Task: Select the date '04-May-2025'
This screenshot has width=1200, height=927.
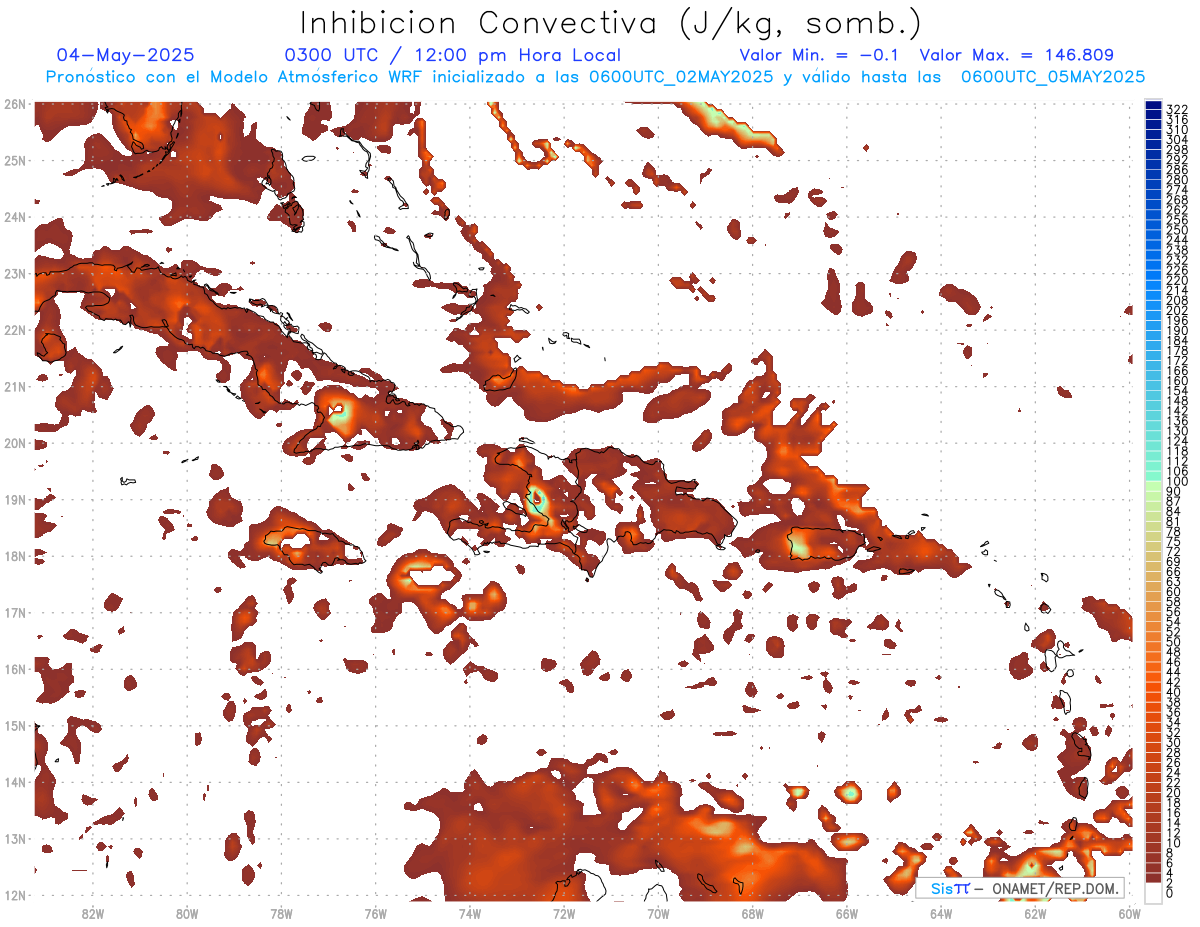Action: 125,55
